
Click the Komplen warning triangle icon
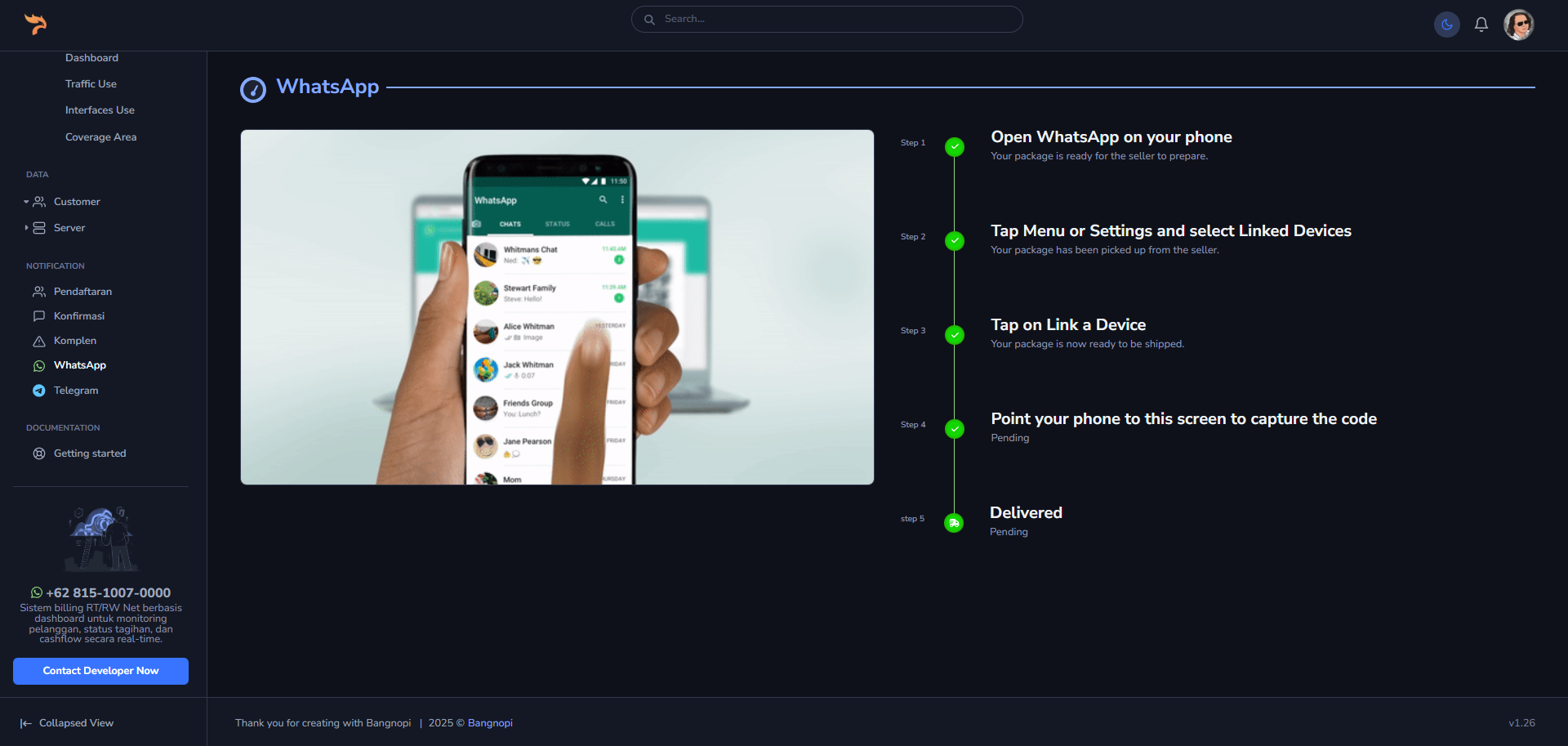coord(39,341)
